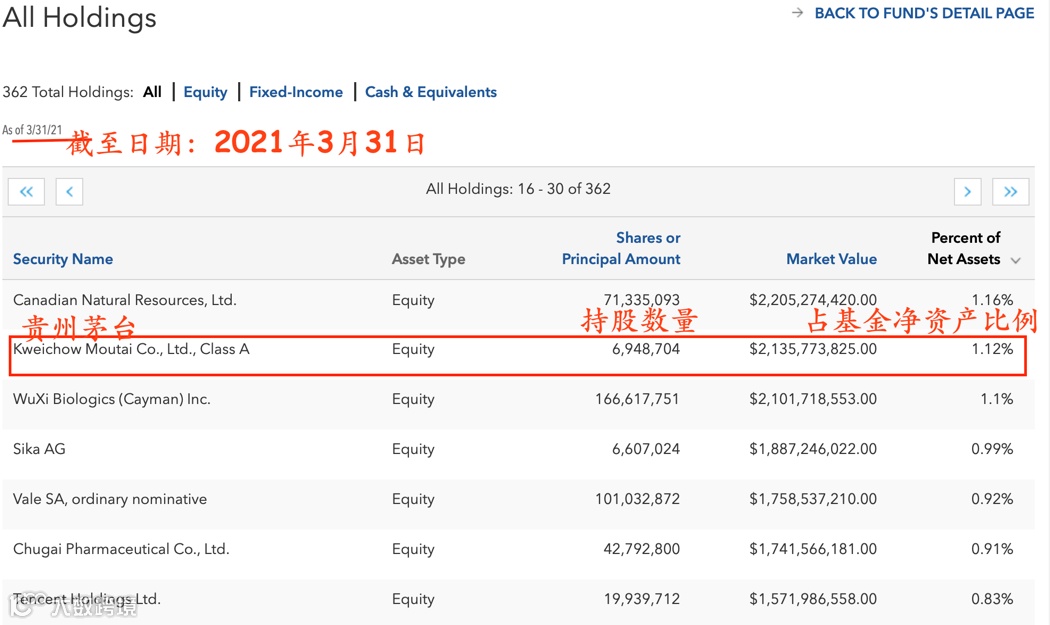The height and width of the screenshot is (625, 1050).
Task: Jump to last holdings page
Action: (1010, 191)
